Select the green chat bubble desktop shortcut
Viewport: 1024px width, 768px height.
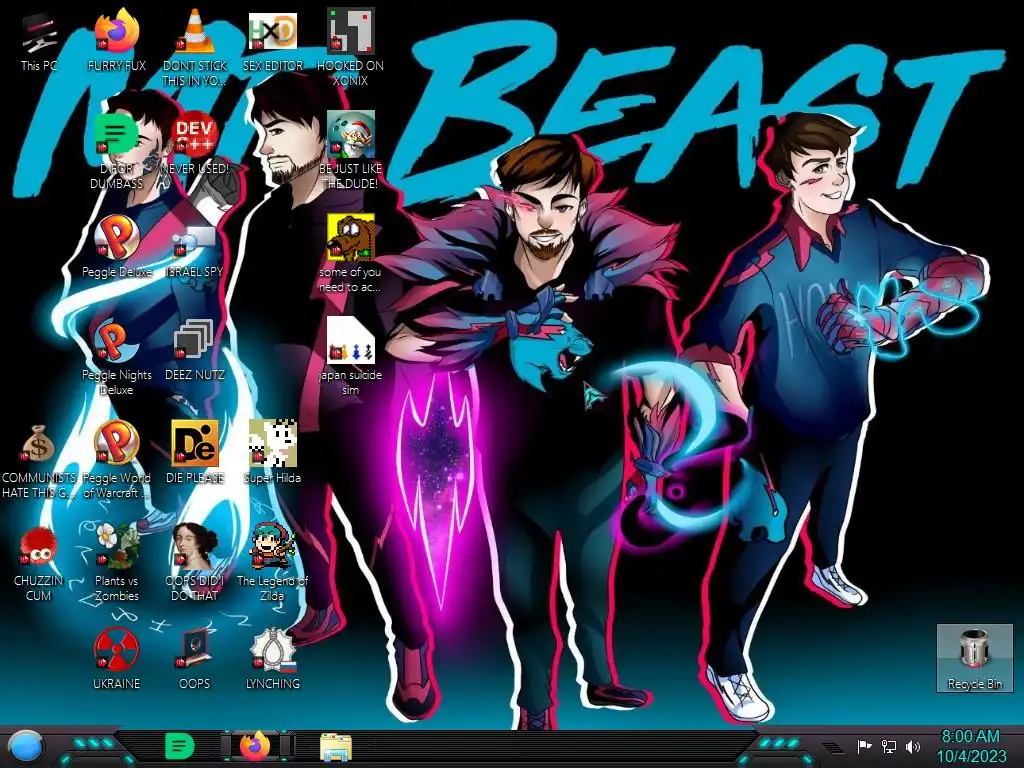[116, 150]
